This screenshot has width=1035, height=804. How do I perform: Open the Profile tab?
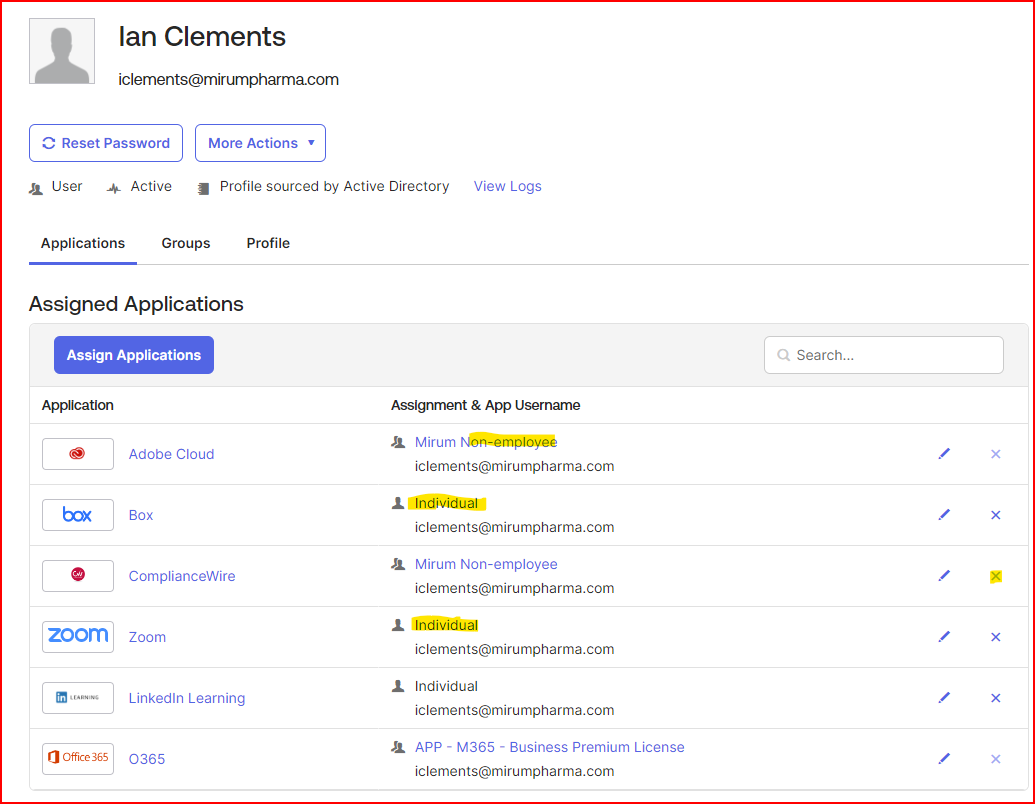pos(268,243)
